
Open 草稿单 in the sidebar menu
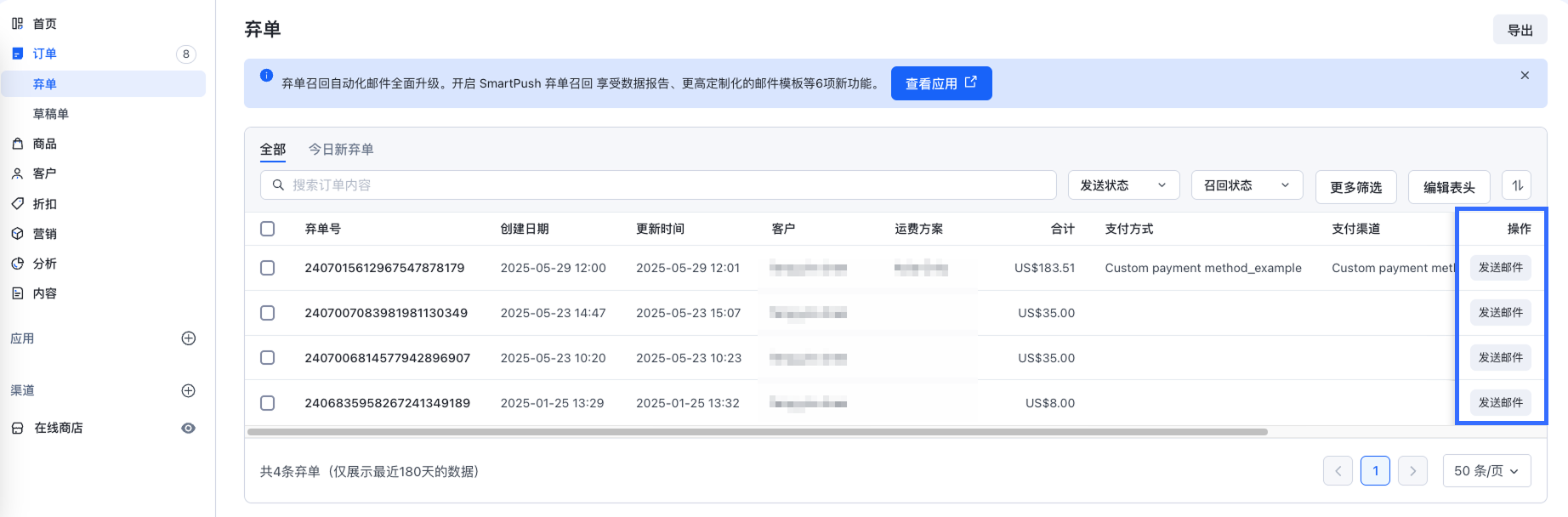point(51,114)
